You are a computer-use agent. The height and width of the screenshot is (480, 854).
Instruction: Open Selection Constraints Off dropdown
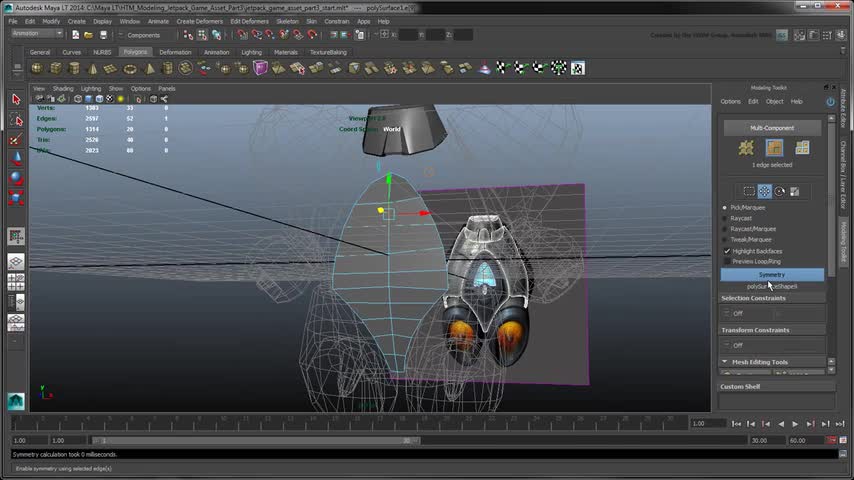(772, 313)
